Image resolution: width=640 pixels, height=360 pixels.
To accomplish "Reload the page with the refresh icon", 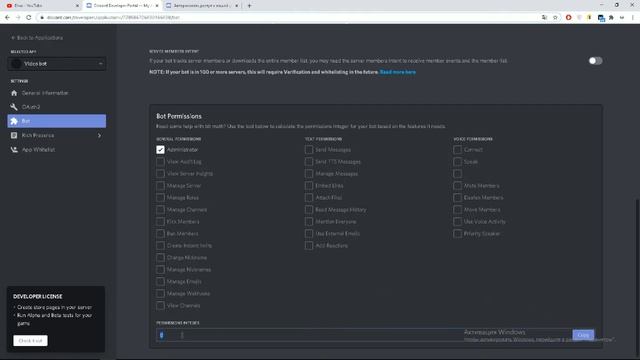I will (x=29, y=18).
